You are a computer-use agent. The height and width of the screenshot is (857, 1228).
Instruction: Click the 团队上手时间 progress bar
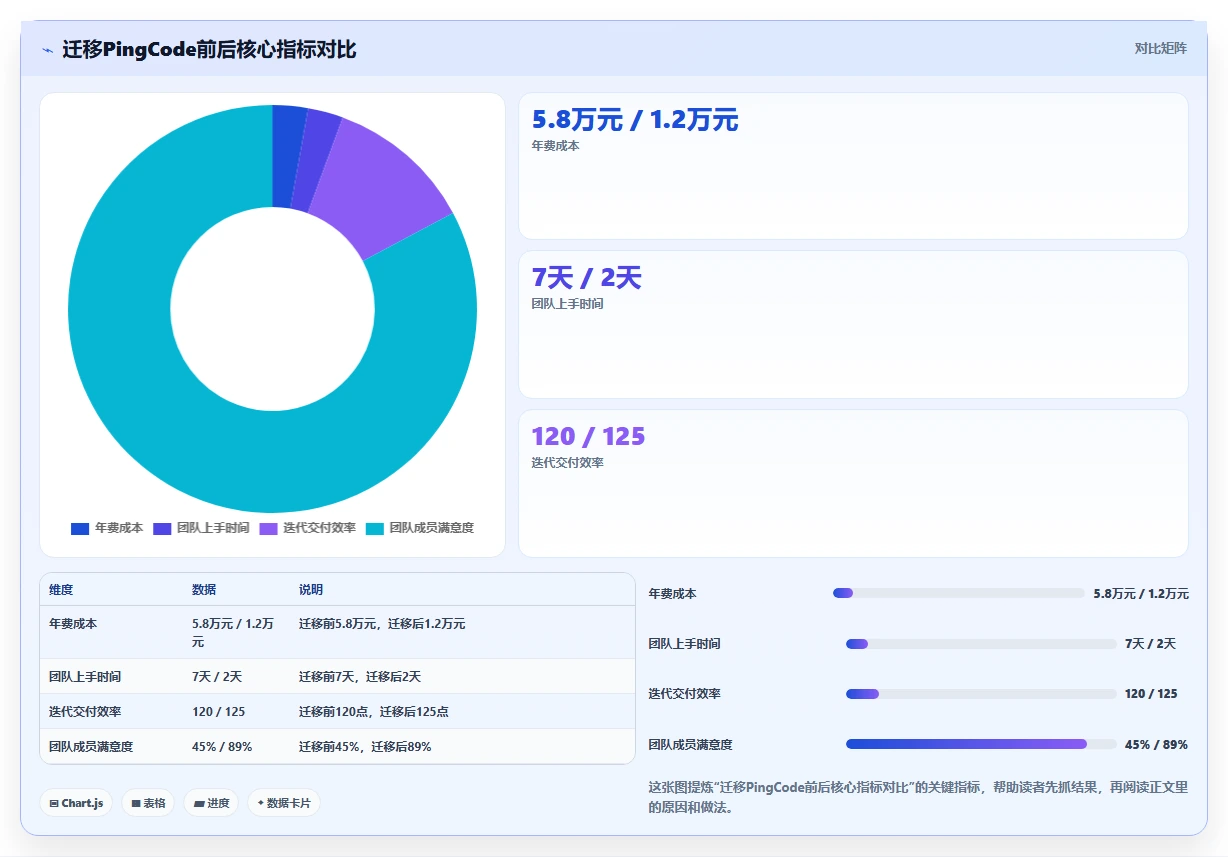(x=981, y=644)
